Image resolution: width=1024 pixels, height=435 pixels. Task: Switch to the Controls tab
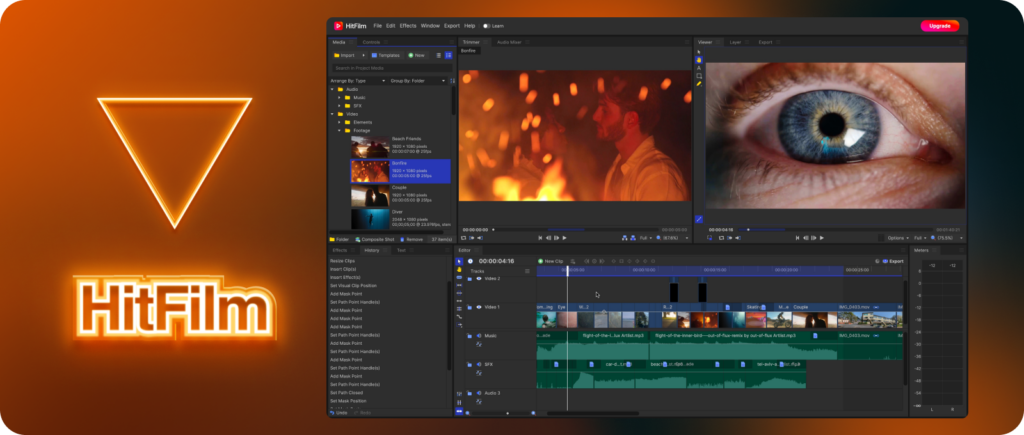click(371, 42)
